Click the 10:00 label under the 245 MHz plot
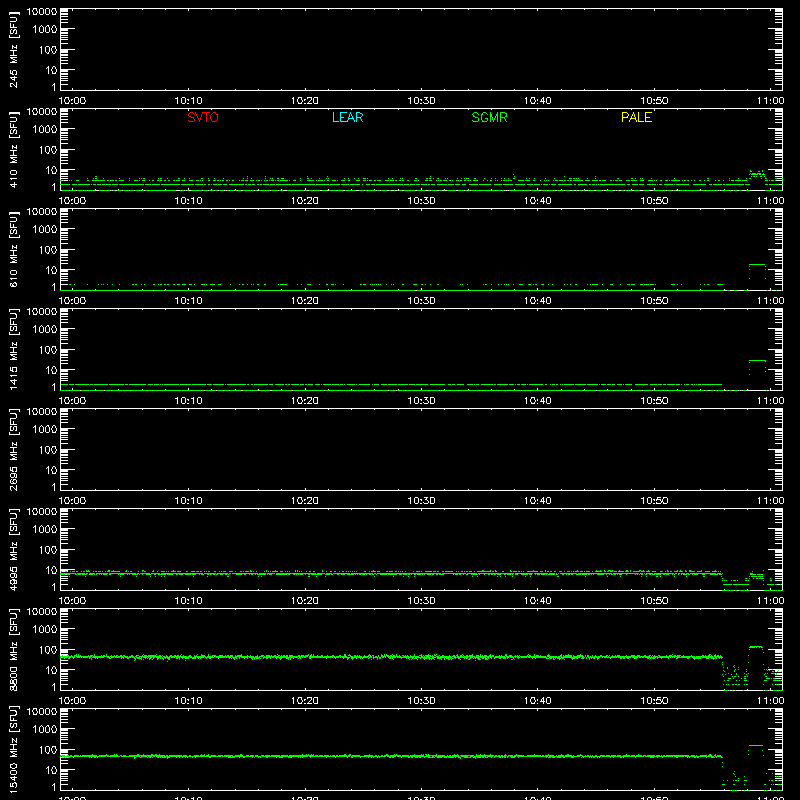Image resolution: width=800 pixels, height=800 pixels. point(72,101)
